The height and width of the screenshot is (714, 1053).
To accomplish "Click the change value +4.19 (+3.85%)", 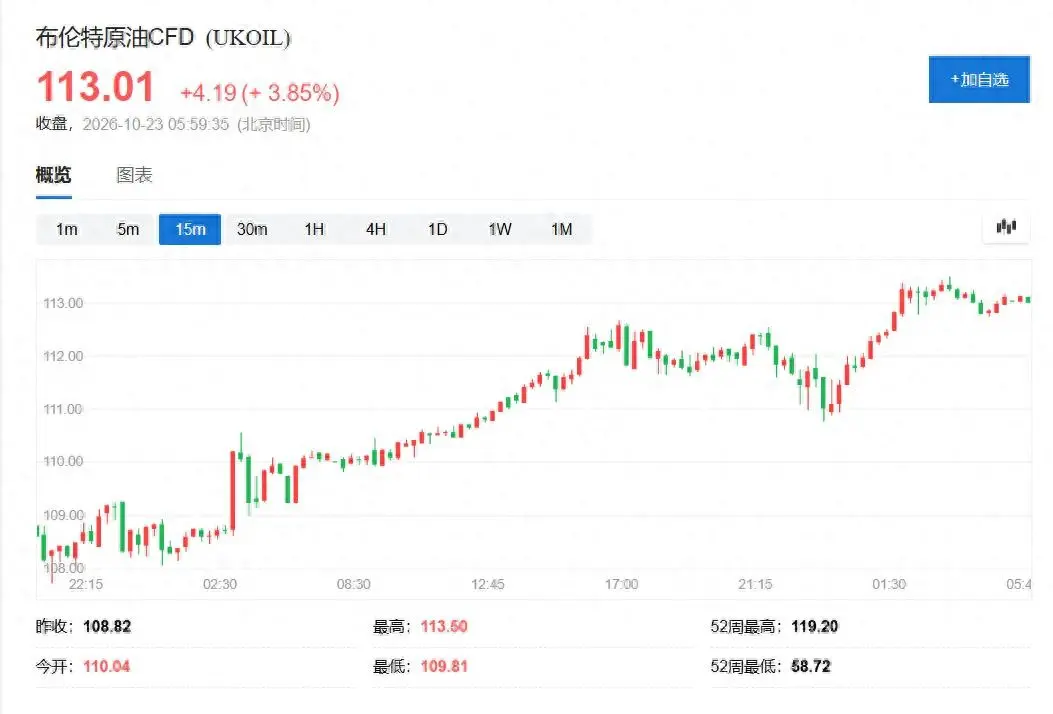I will (x=260, y=93).
